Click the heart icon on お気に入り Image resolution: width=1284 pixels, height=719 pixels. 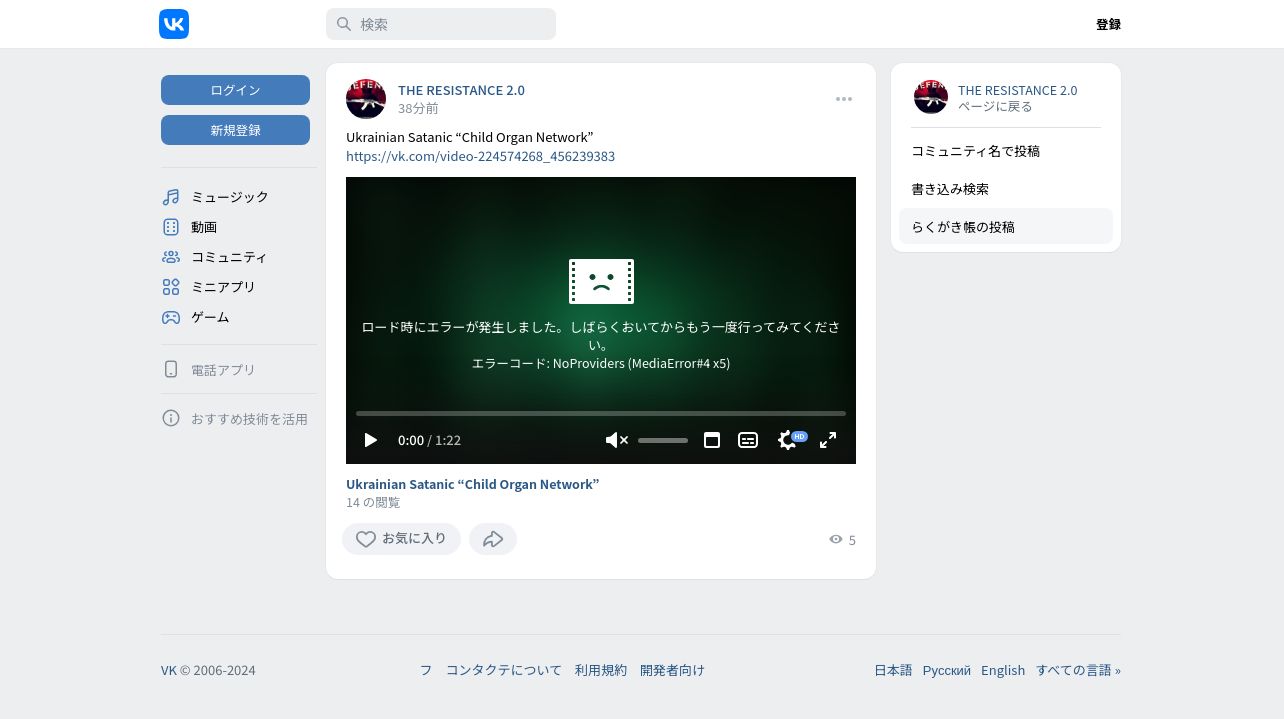pyautogui.click(x=366, y=539)
